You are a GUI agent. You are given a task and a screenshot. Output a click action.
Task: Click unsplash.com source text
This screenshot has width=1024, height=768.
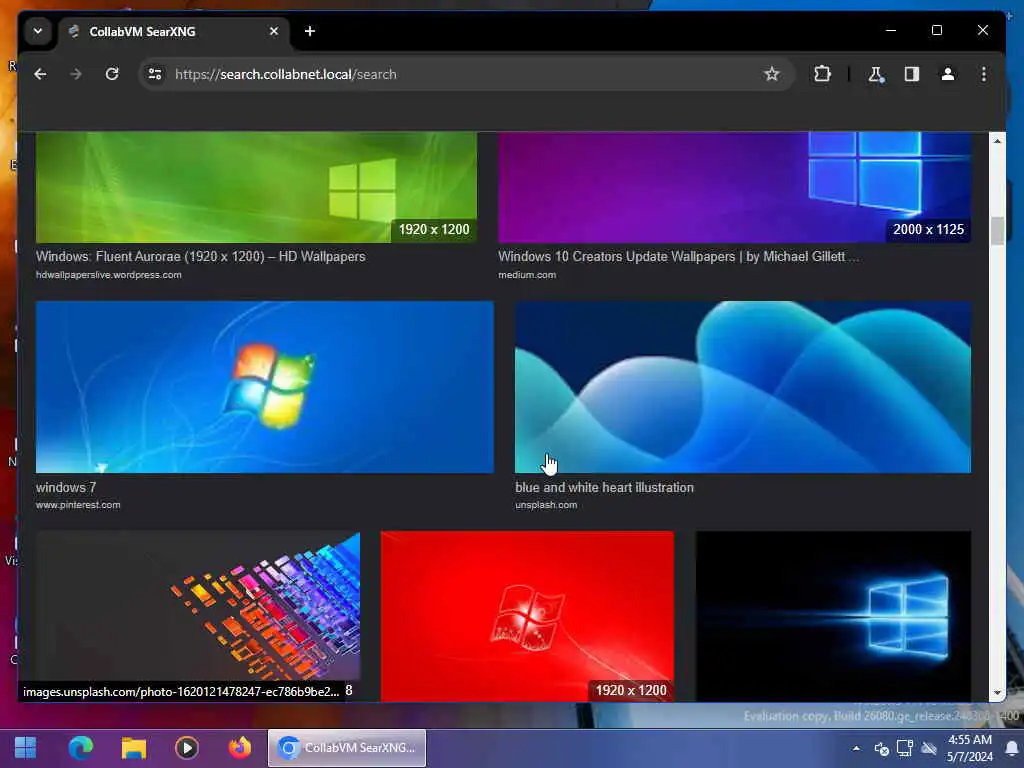(x=546, y=505)
